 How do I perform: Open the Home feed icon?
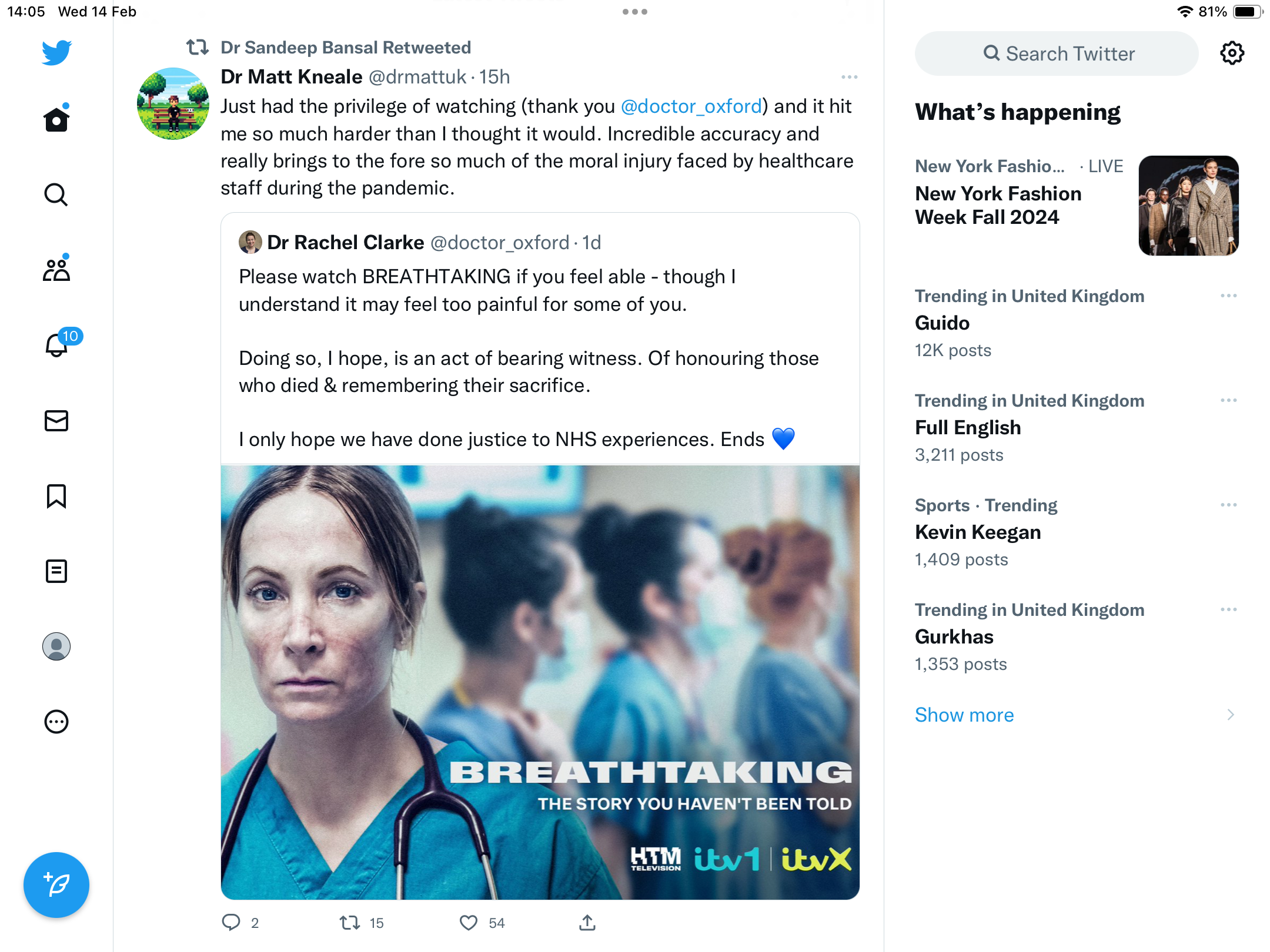56,119
